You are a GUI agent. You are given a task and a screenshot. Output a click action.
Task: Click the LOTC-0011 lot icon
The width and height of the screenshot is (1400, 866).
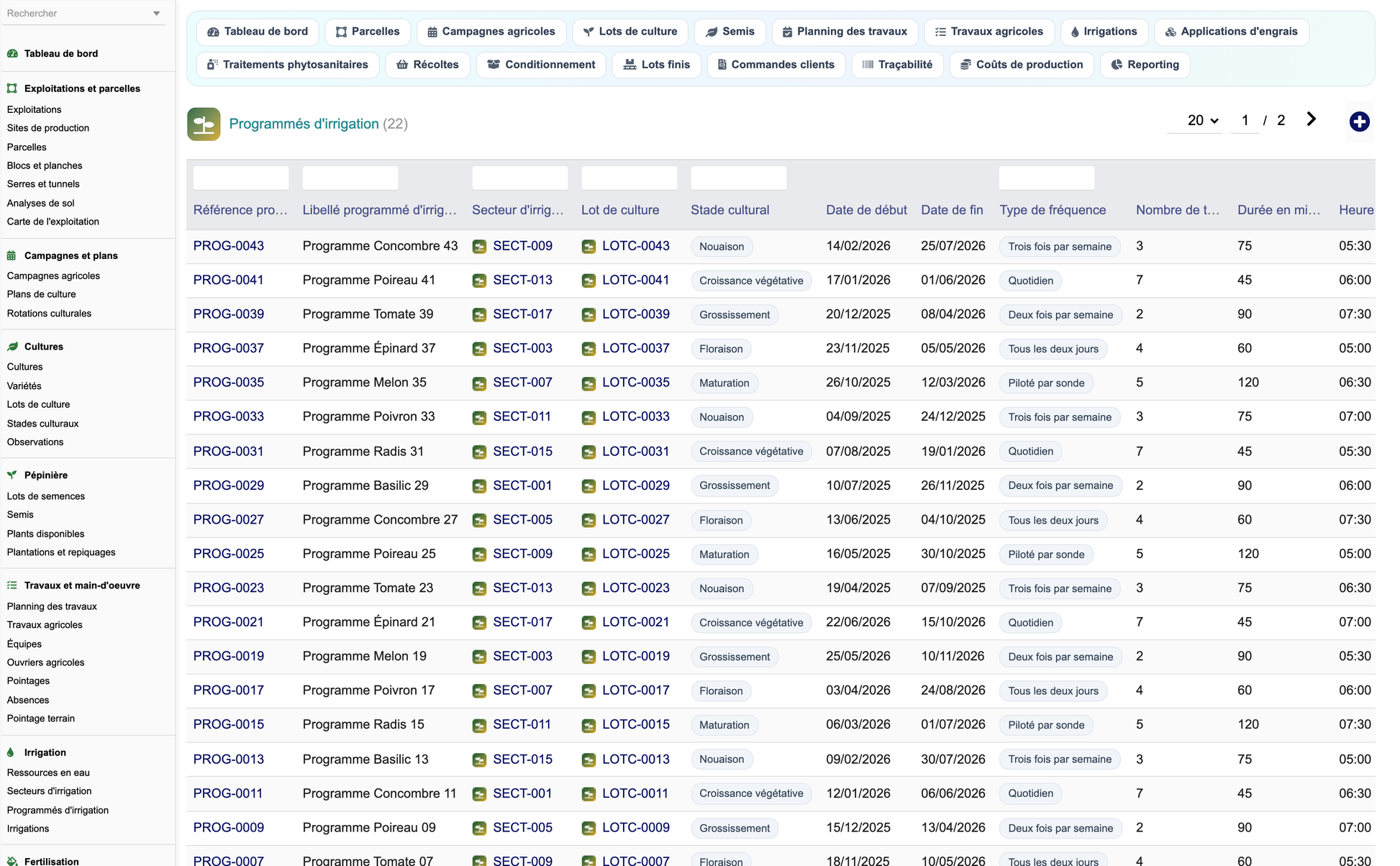pyautogui.click(x=588, y=794)
